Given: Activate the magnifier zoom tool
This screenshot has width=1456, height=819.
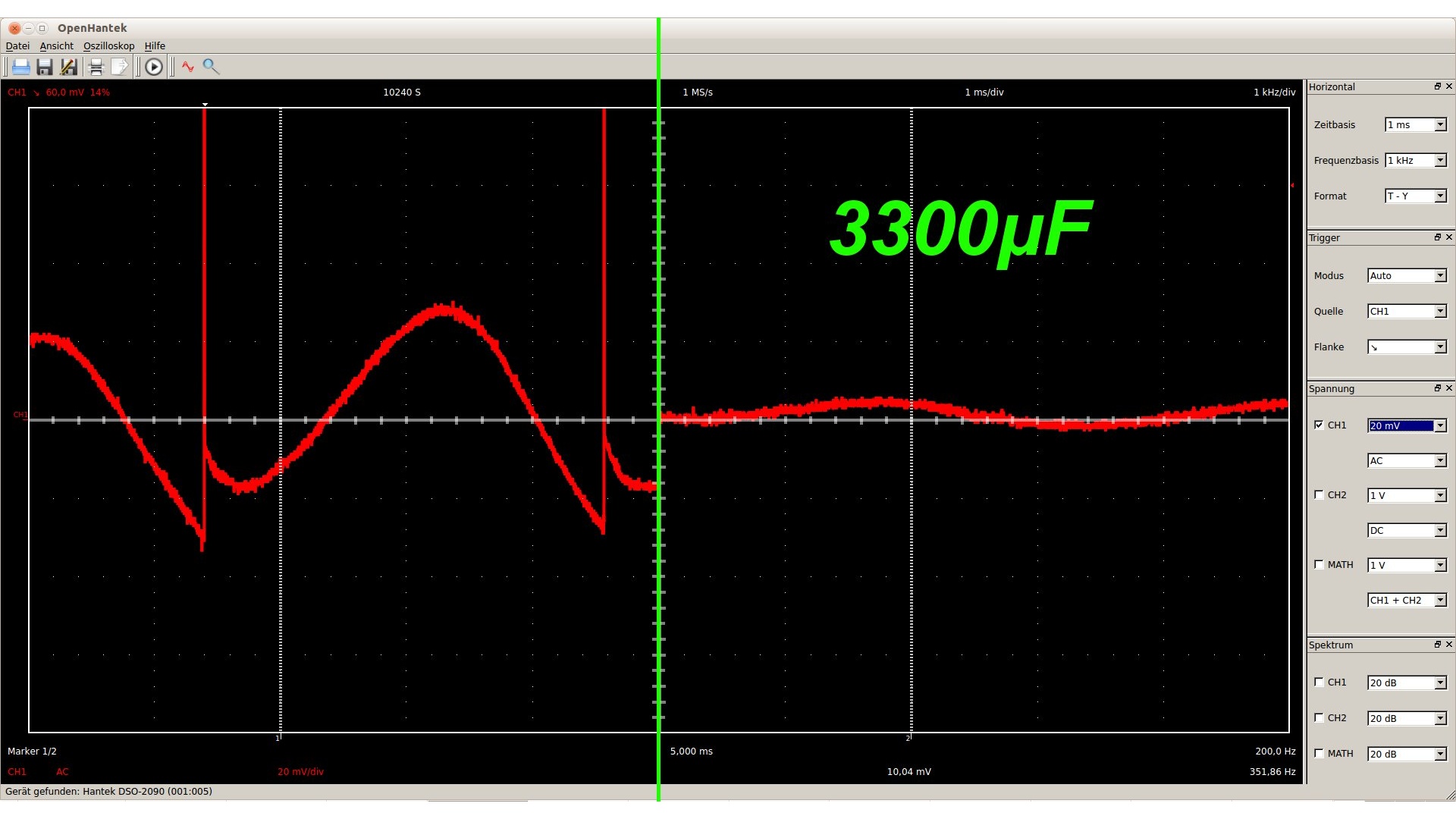Looking at the screenshot, I should coord(211,67).
